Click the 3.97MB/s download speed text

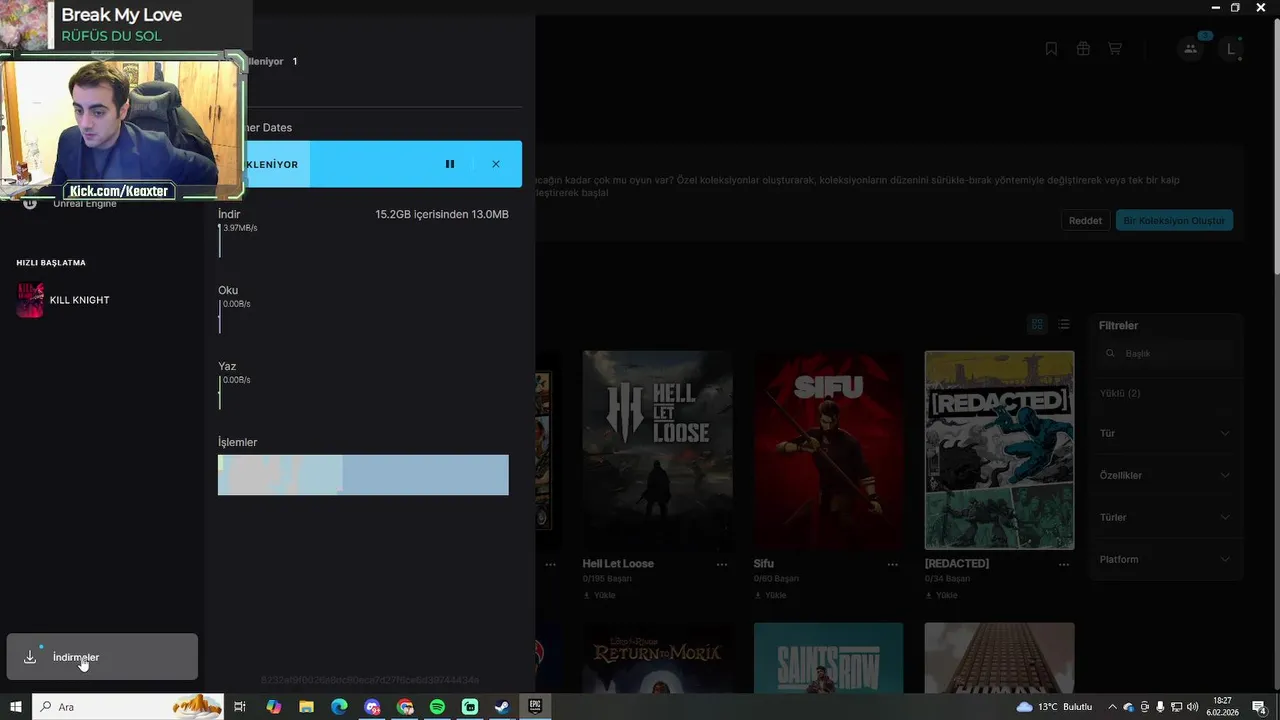[240, 228]
